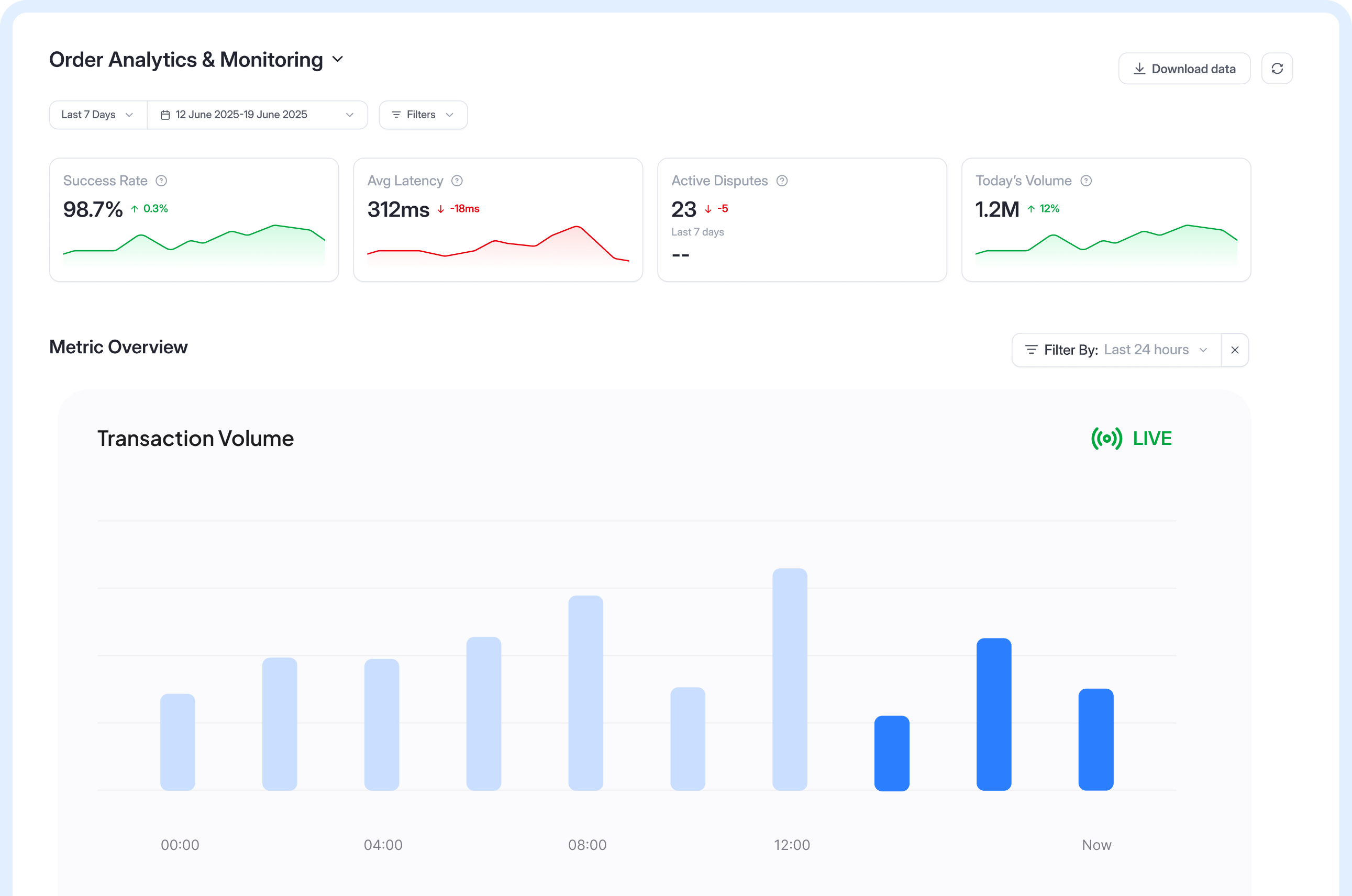The height and width of the screenshot is (896, 1352).
Task: Click the Avg Latency help icon
Action: (457, 181)
